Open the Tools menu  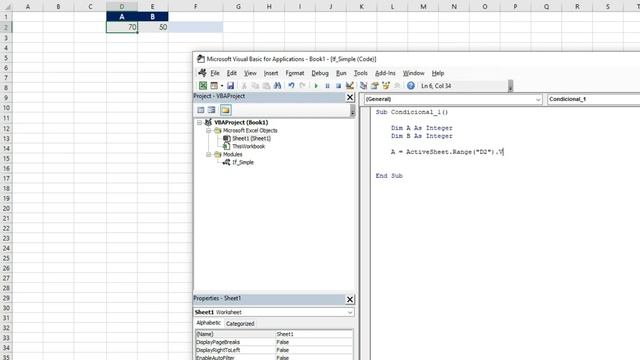click(360, 73)
